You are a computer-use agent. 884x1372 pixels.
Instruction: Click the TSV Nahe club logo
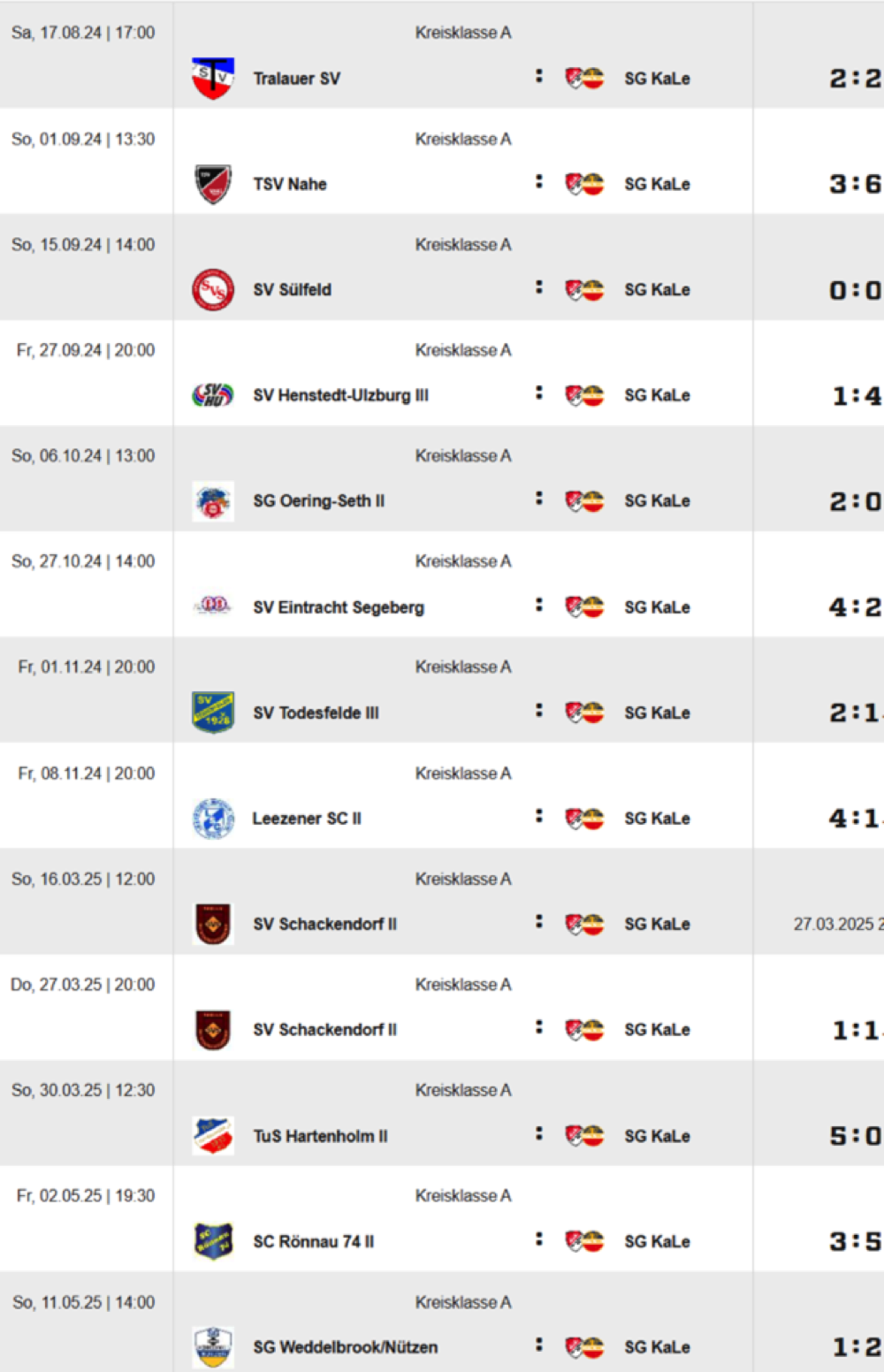click(213, 184)
